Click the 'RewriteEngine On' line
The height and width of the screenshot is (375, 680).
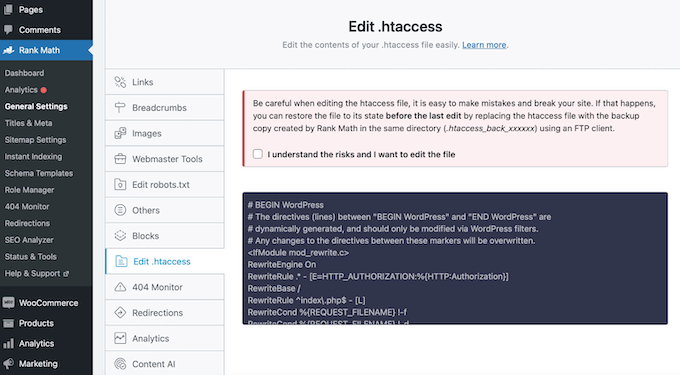[282, 264]
